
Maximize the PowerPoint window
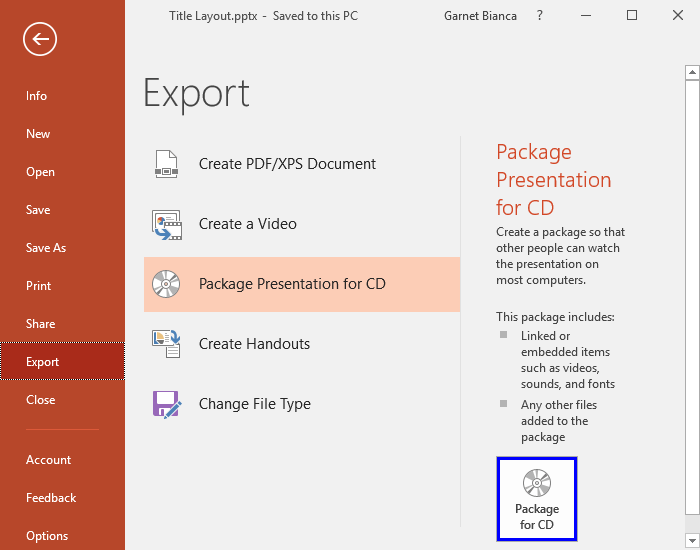point(632,16)
